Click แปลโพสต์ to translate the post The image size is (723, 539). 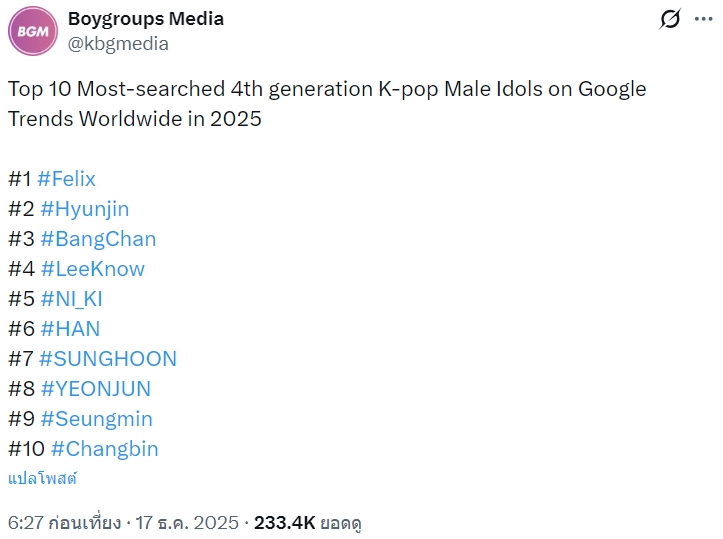43,478
